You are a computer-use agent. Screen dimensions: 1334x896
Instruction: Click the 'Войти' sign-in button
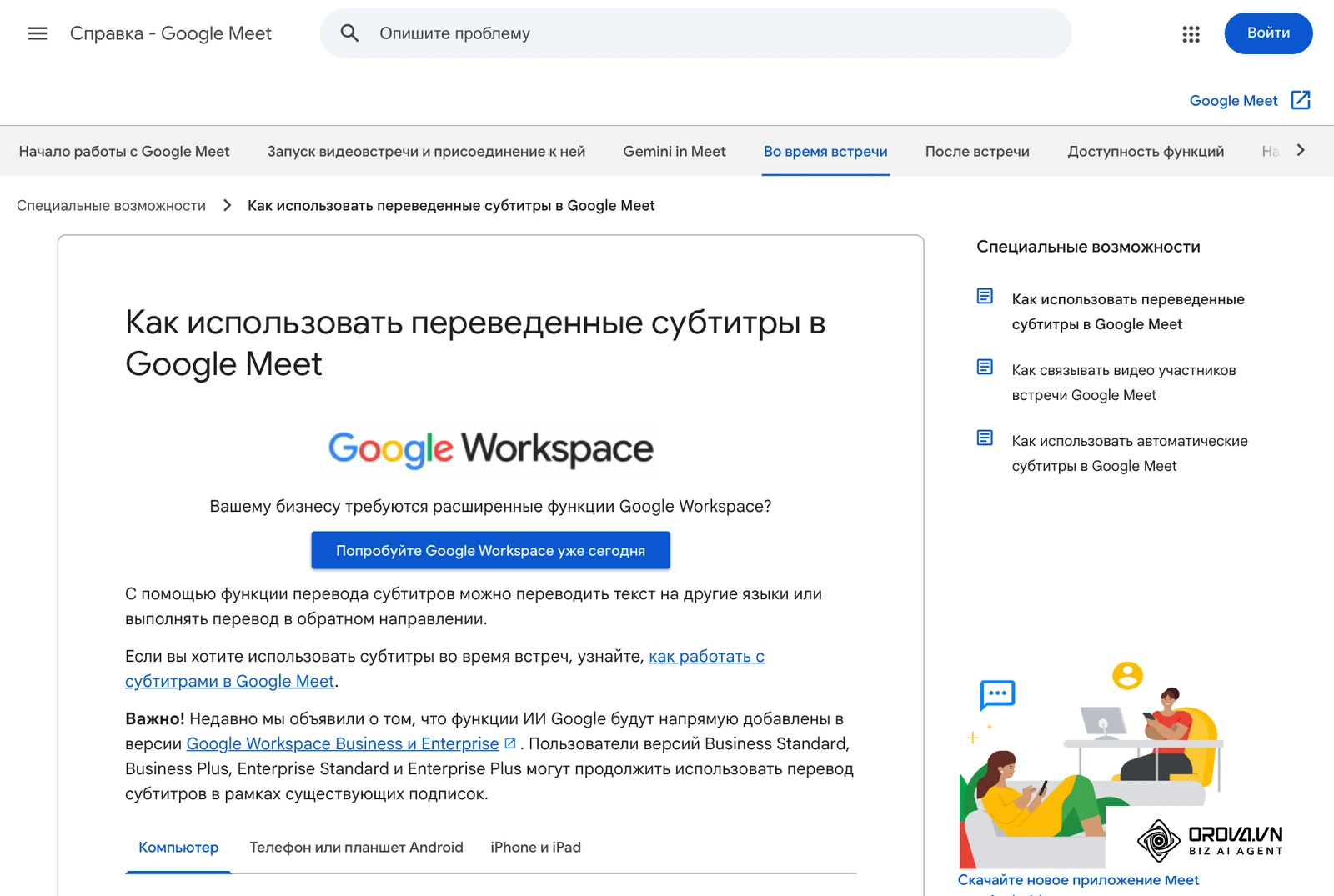1268,33
